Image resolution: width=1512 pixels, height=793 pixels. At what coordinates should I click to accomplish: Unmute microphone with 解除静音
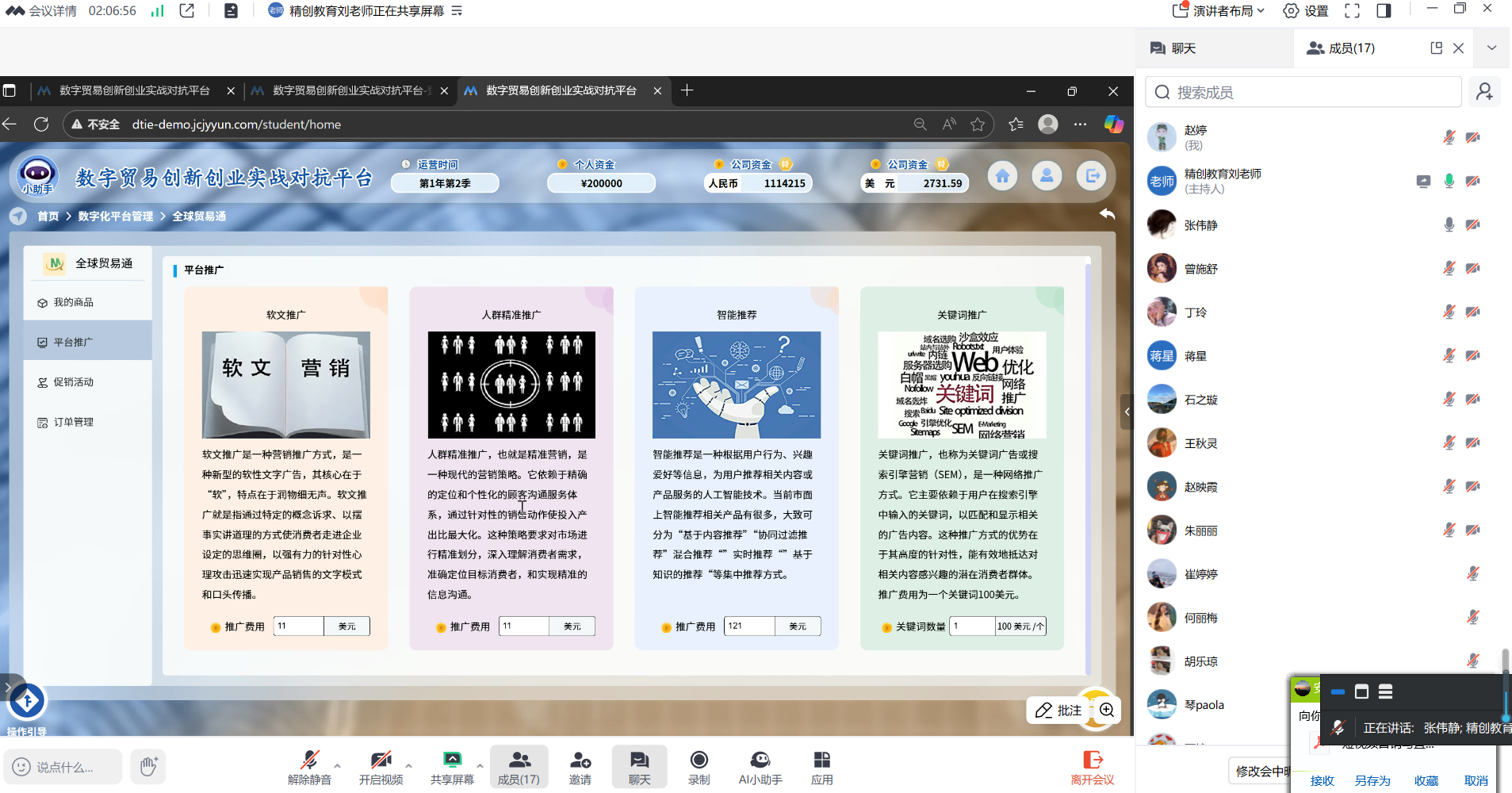tap(309, 767)
